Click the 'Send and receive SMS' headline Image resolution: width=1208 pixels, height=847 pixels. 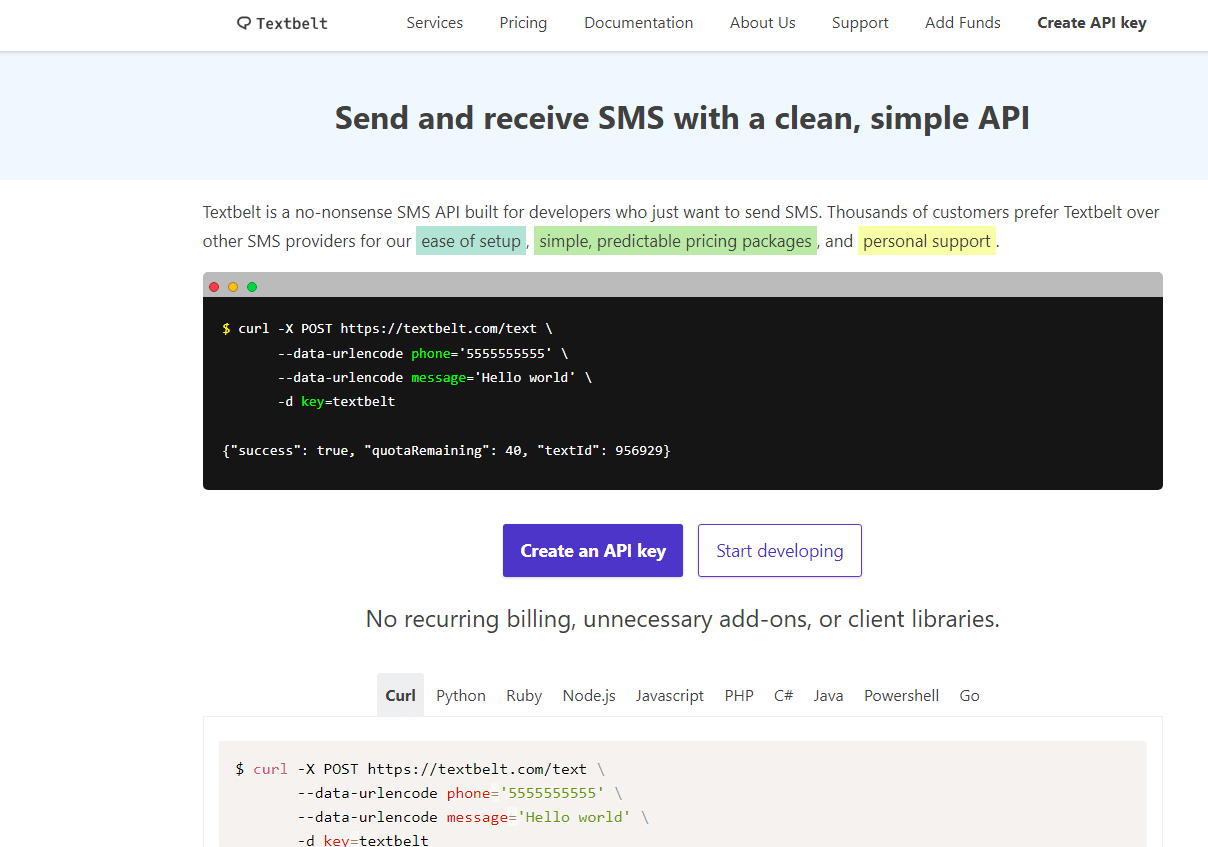pyautogui.click(x=682, y=118)
